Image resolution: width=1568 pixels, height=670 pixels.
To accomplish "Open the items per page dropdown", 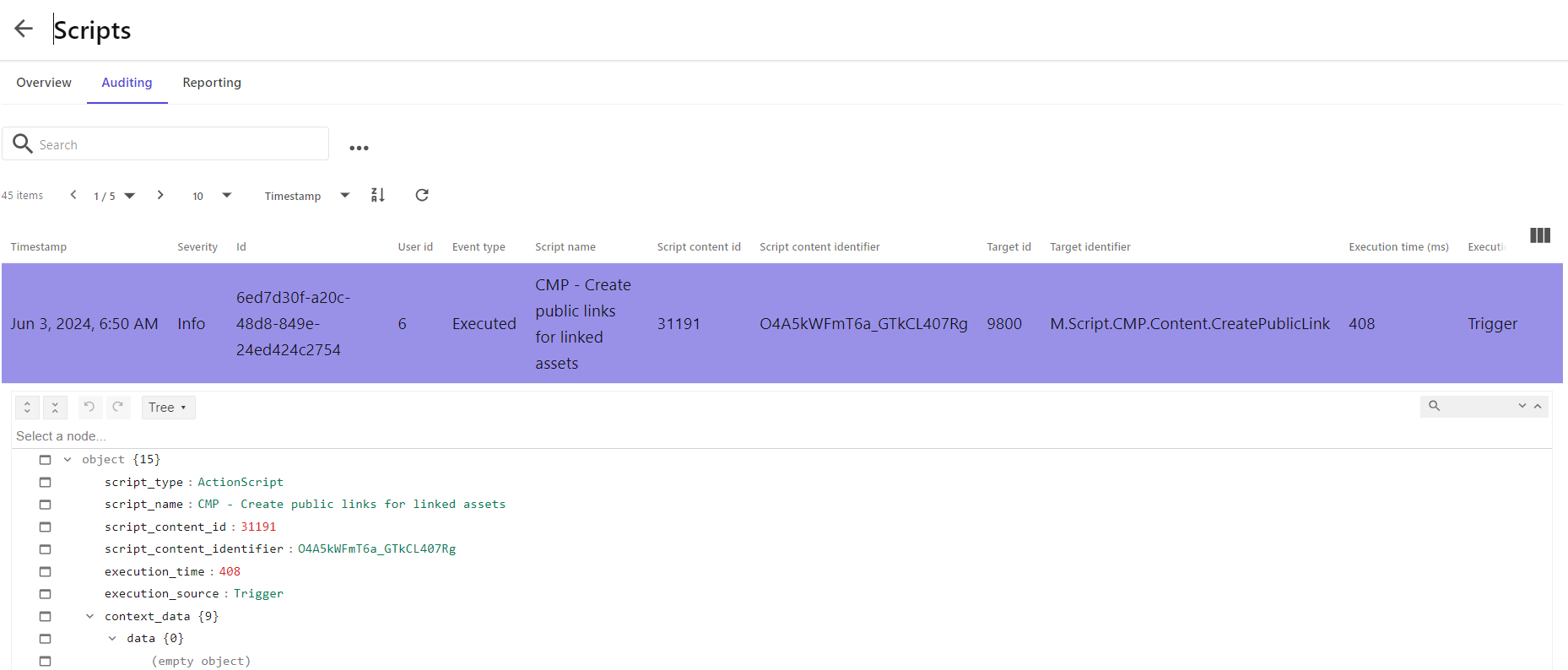I will coord(212,196).
